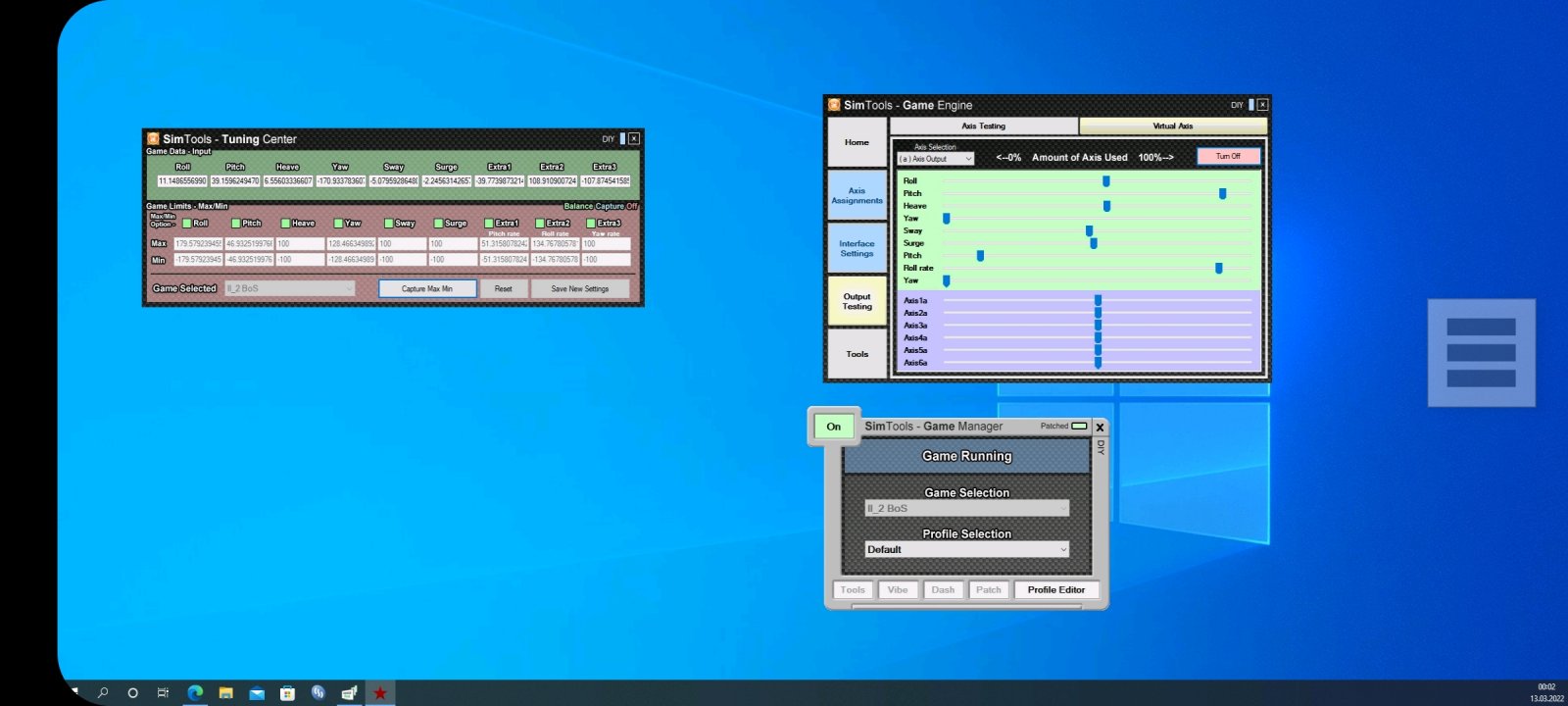Switch to the Virtual Axis tab
Image resolution: width=1568 pixels, height=706 pixels.
point(1173,126)
